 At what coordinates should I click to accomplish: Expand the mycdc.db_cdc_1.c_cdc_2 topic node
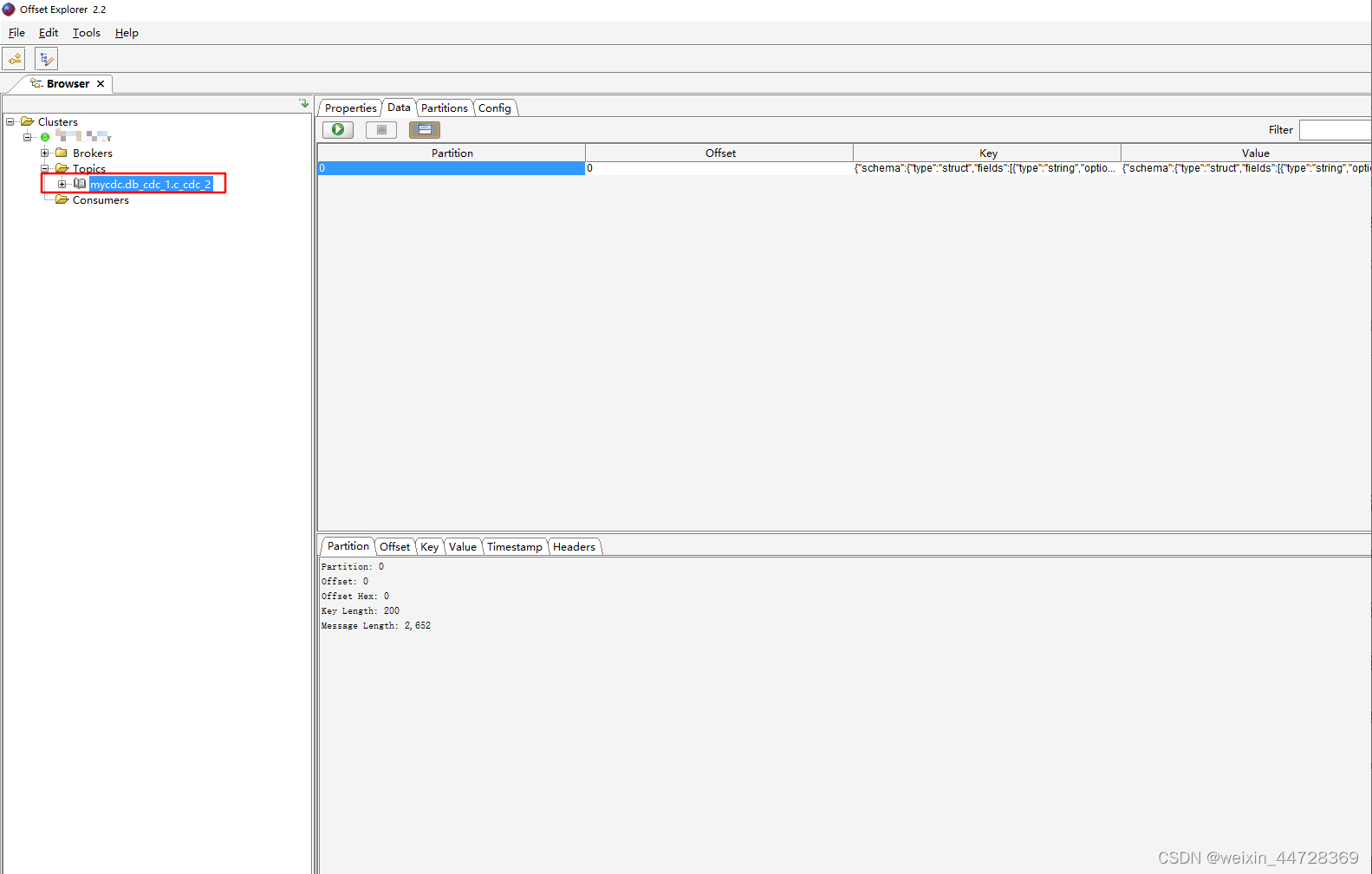[62, 184]
